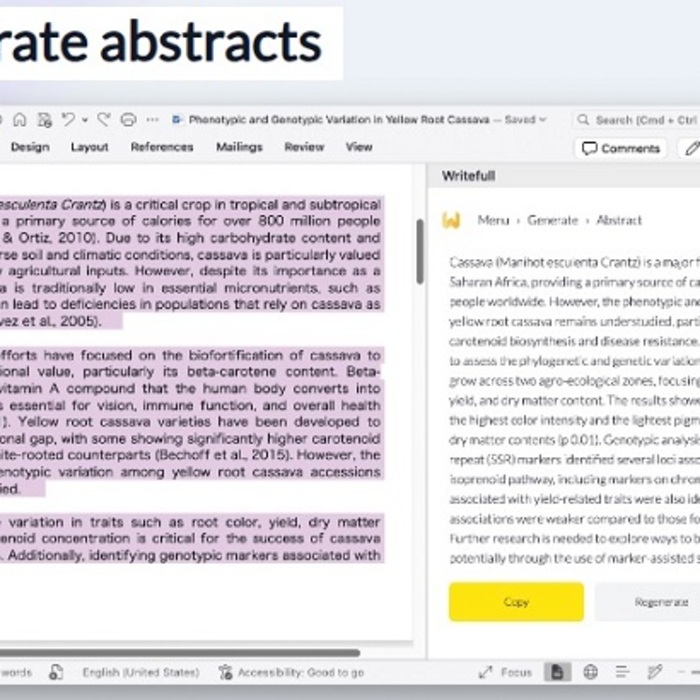Toggle Focus mode in status bar
700x700 pixels.
tap(505, 672)
